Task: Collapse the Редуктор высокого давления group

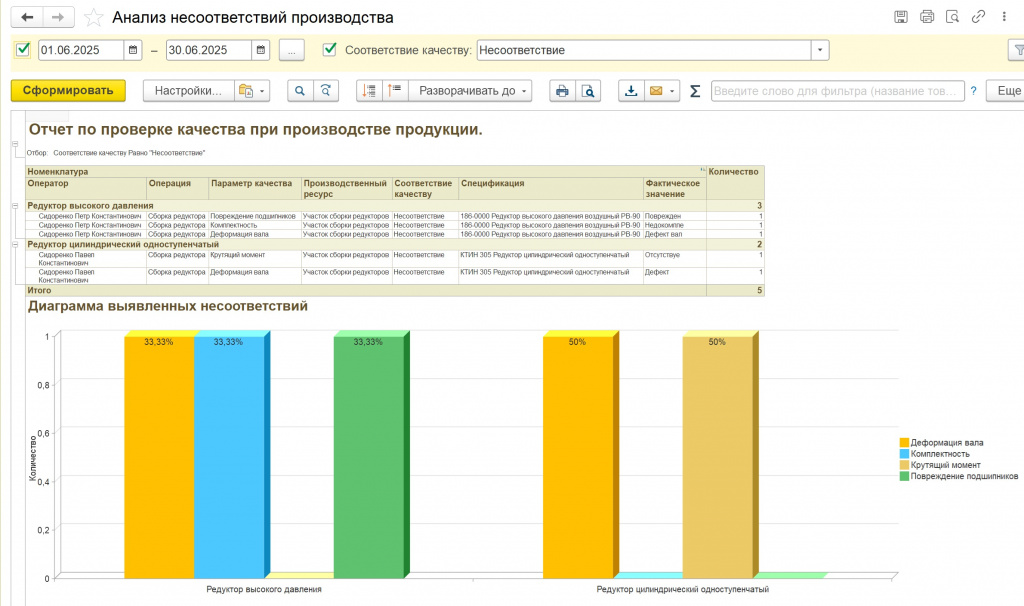Action: tap(15, 206)
